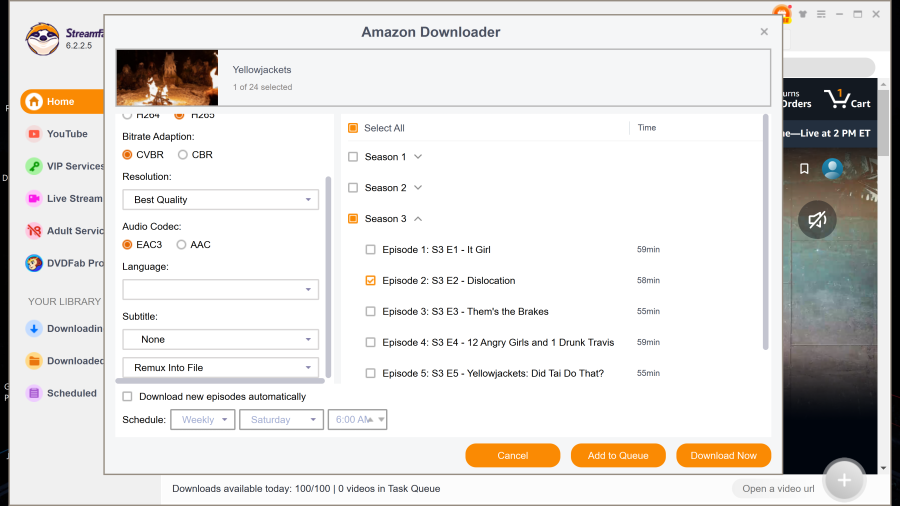Click the orange notification icon in title bar
This screenshot has height=506, width=900.
(781, 14)
